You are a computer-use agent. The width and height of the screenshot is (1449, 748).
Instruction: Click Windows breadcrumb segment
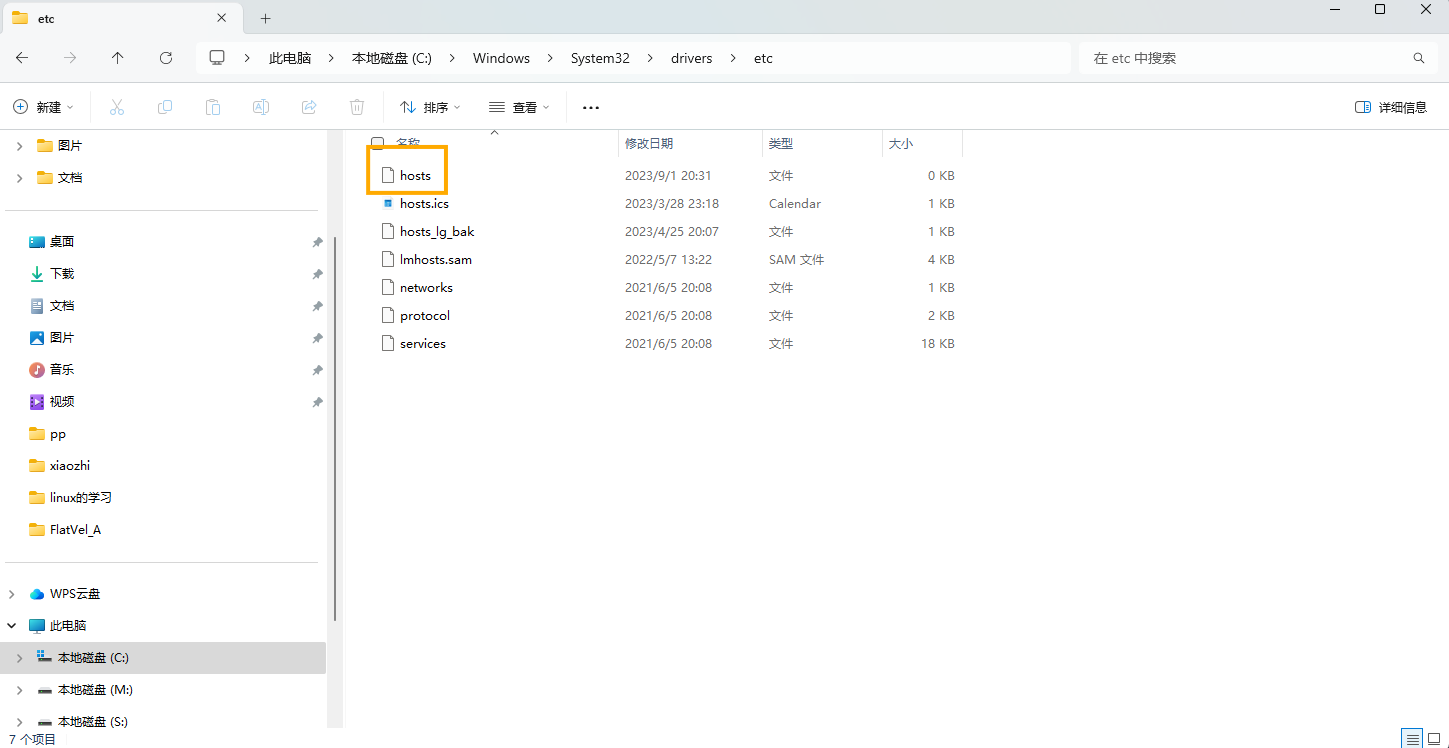[501, 58]
